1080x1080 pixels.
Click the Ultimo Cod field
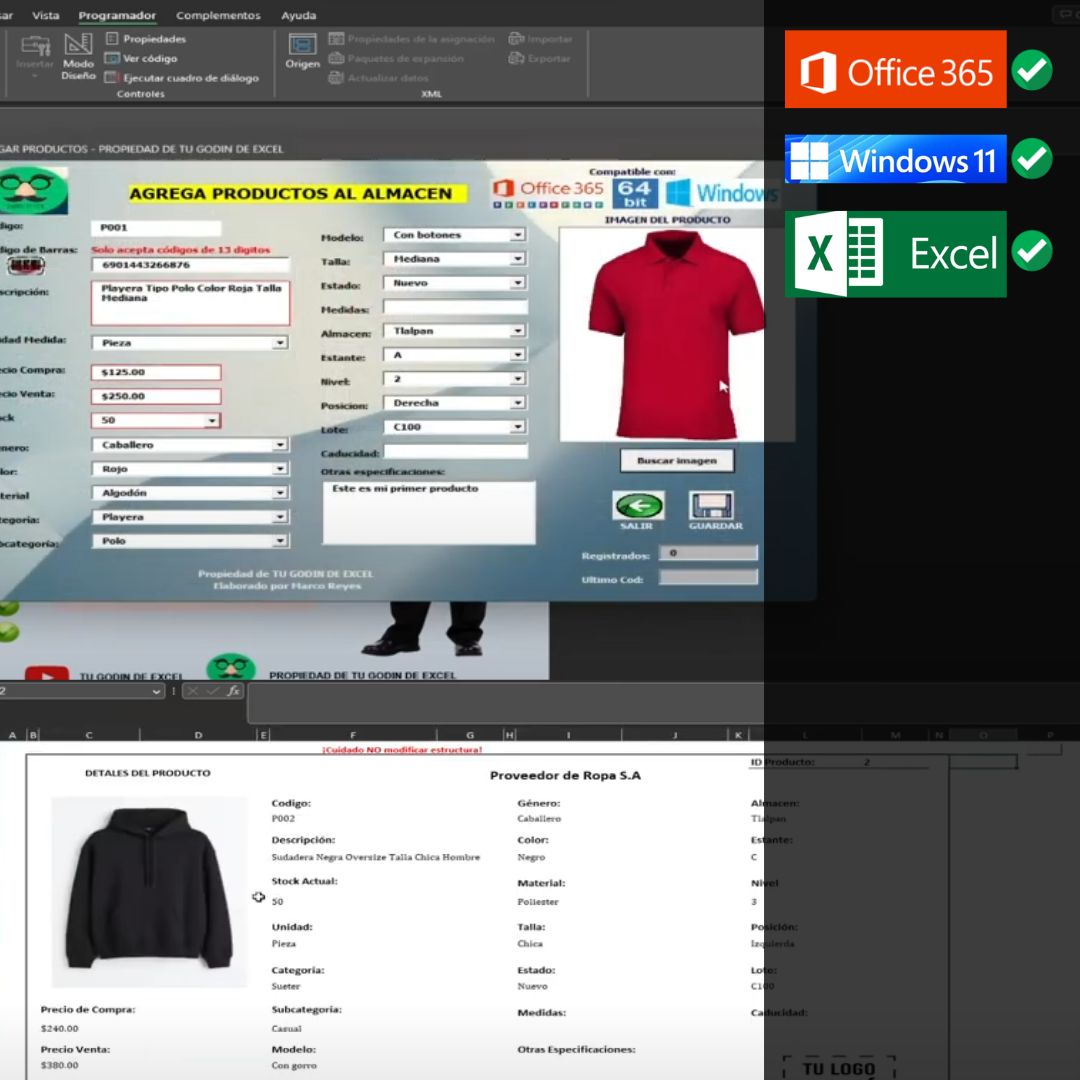[x=709, y=577]
